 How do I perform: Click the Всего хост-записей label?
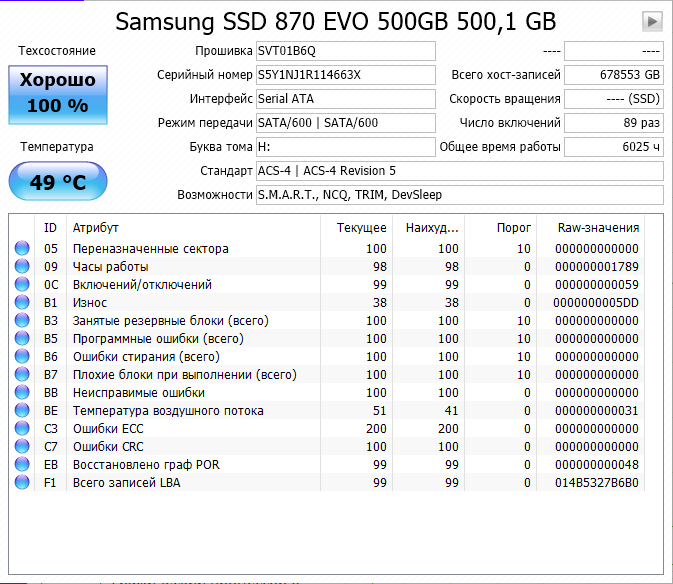click(506, 75)
